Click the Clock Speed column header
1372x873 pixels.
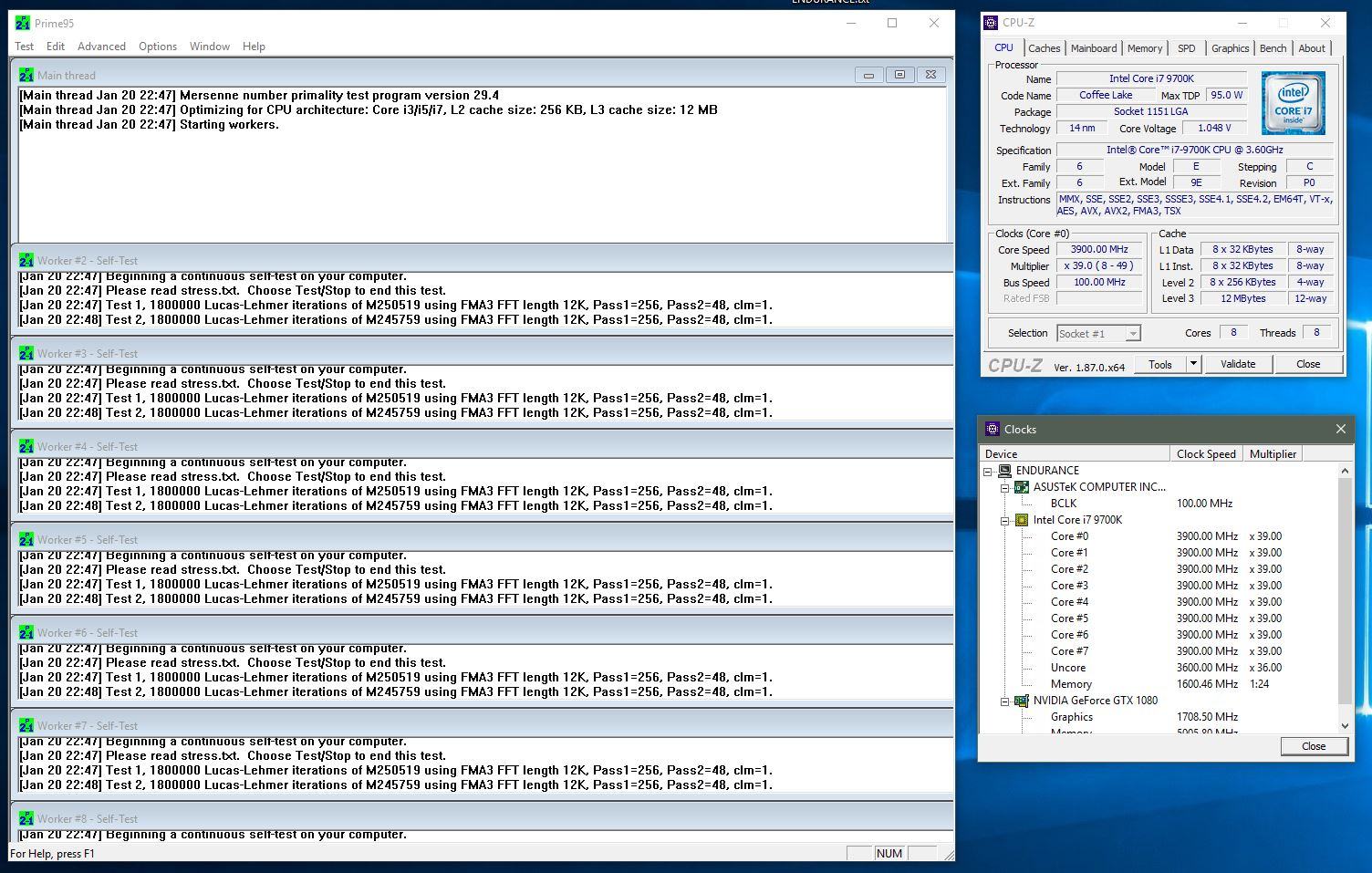click(1206, 453)
